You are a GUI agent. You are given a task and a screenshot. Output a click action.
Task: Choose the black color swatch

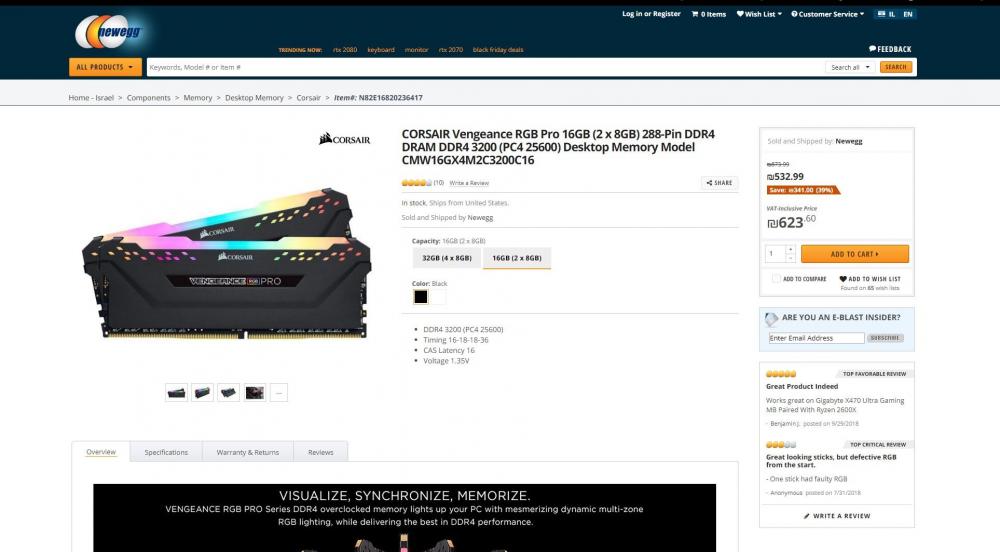pos(420,297)
